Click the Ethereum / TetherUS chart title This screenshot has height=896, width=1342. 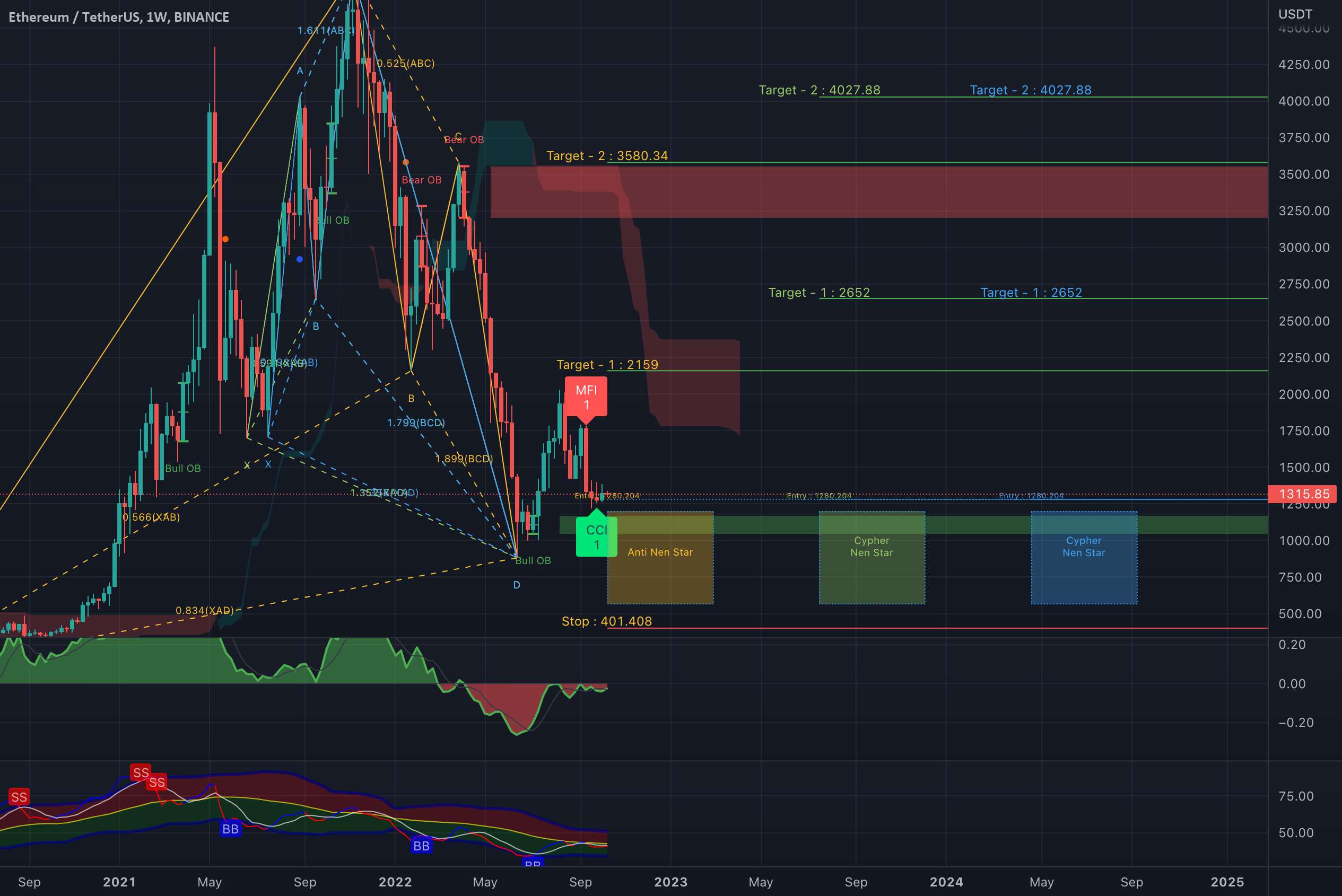(119, 17)
